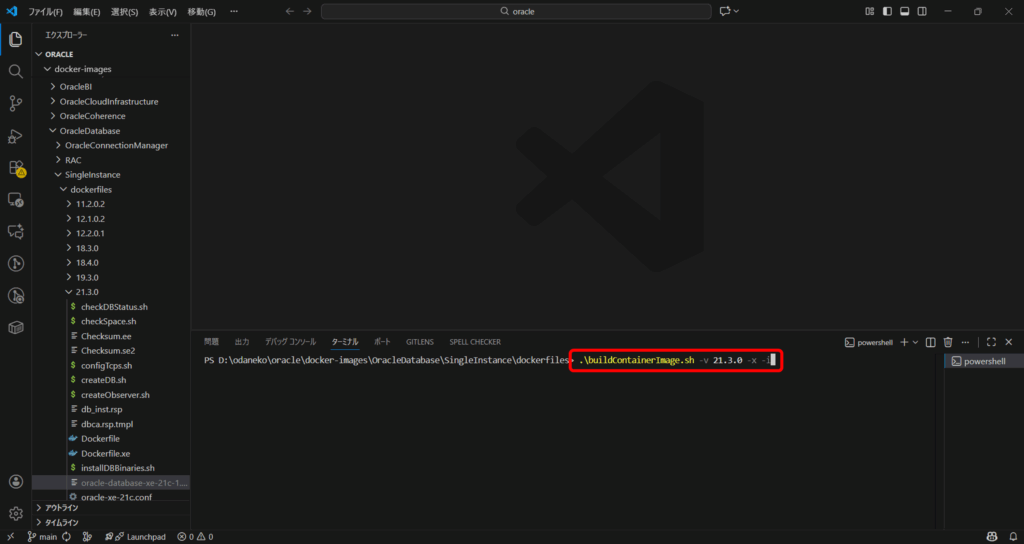Open the Search view in activity bar
This screenshot has height=544, width=1024.
(x=16, y=72)
